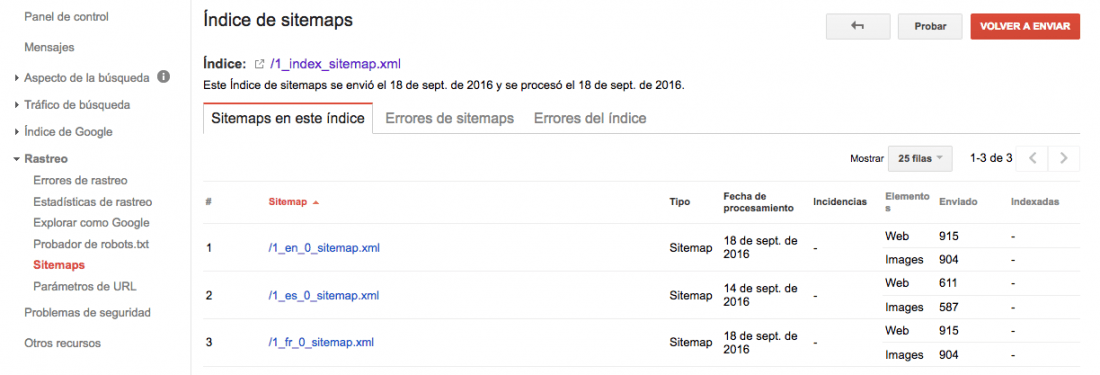Image resolution: width=1100 pixels, height=375 pixels.
Task: Expand Aspecto de la búsqueda section
Action: [x=17, y=78]
